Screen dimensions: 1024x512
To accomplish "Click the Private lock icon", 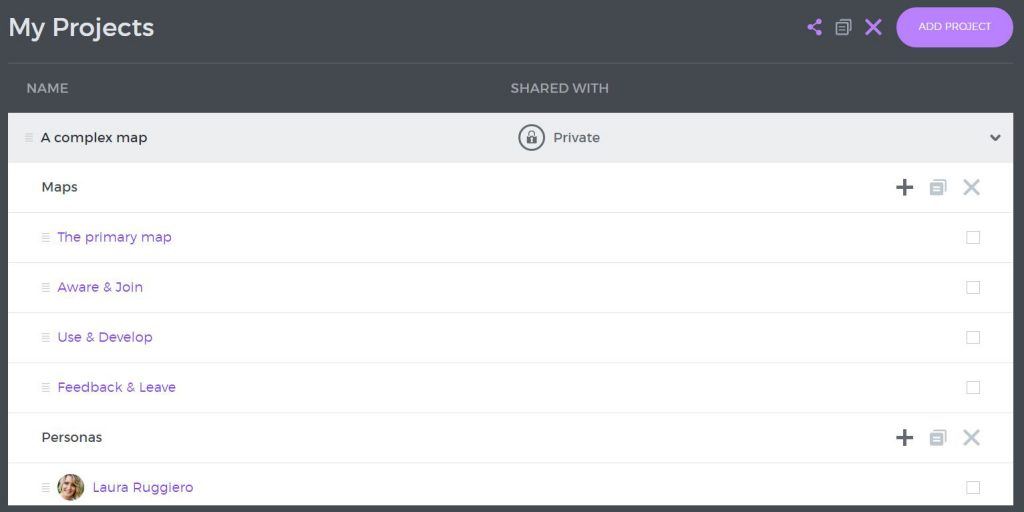I will coord(532,138).
